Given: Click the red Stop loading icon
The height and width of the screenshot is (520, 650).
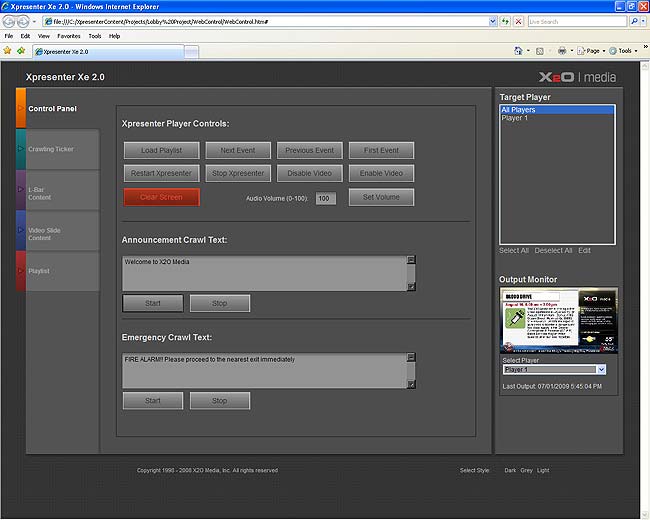Looking at the screenshot, I should click(x=518, y=21).
